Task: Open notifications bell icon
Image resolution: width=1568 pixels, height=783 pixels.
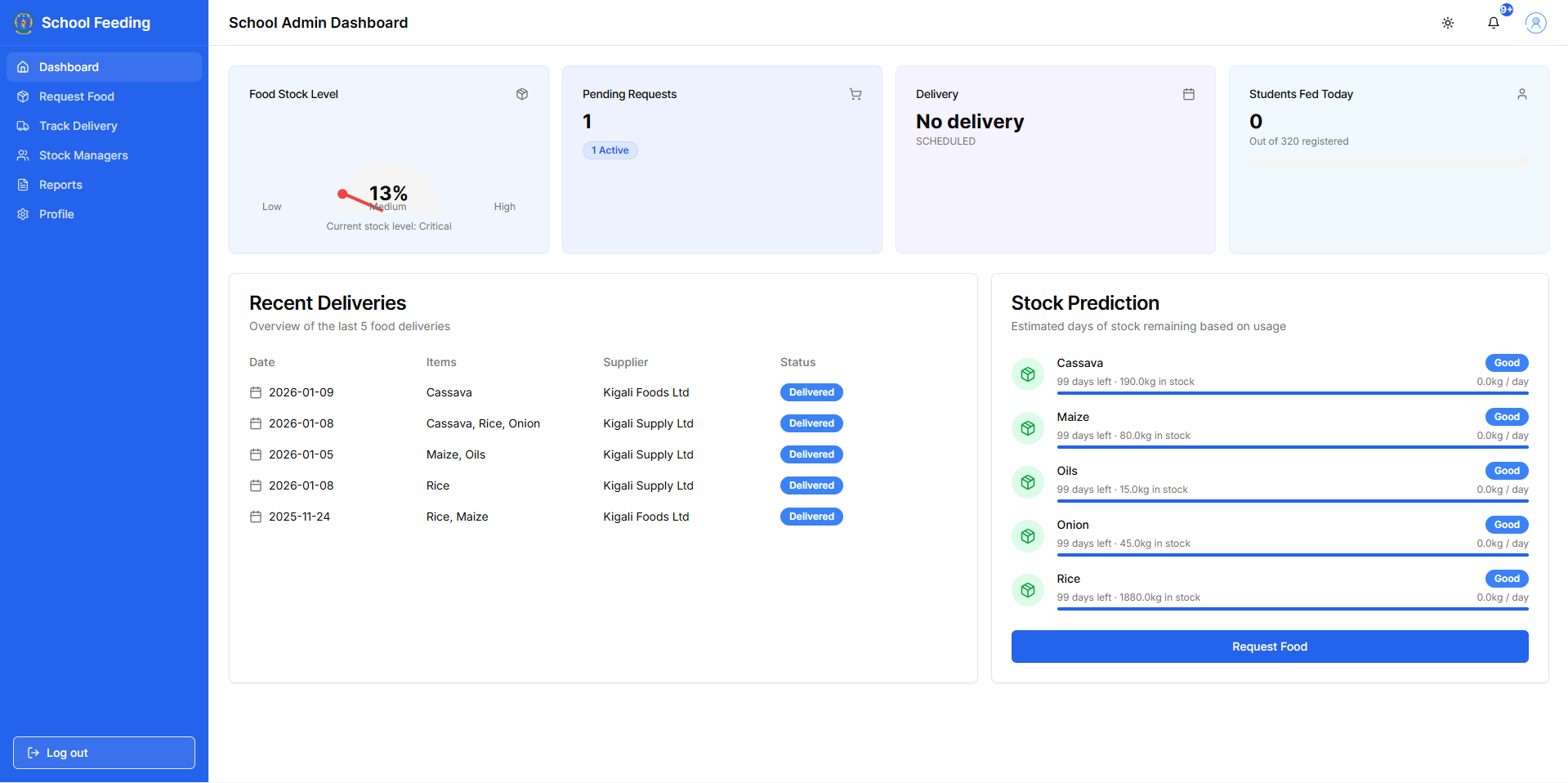Action: coord(1494,23)
